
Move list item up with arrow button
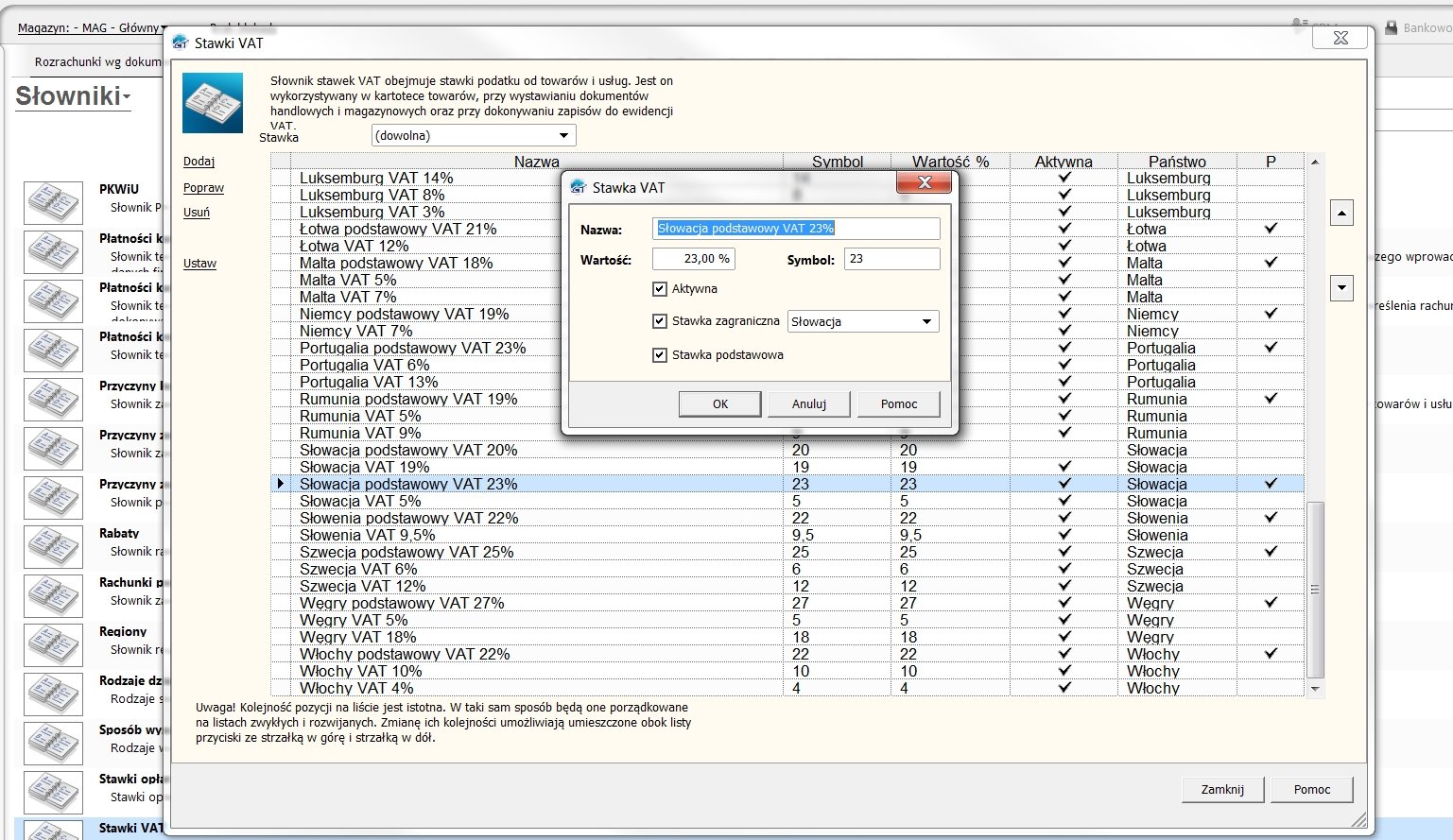pos(1341,214)
